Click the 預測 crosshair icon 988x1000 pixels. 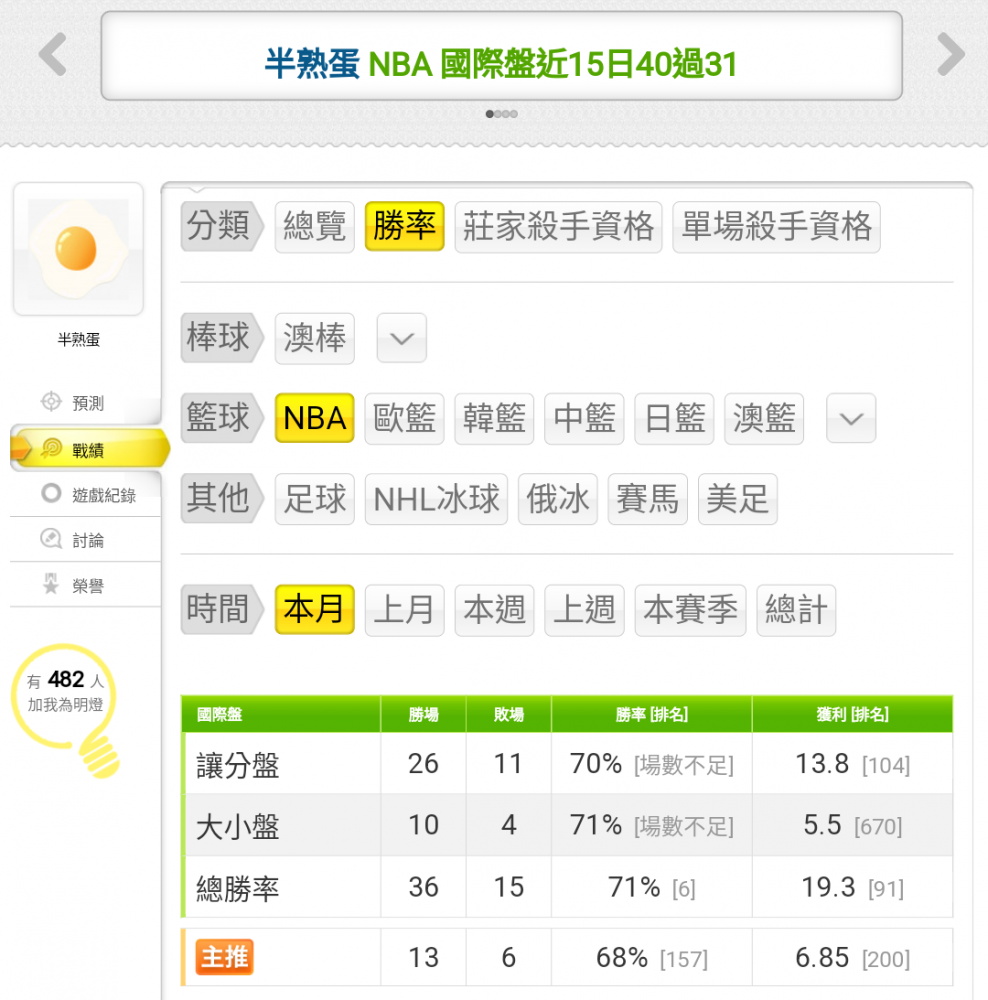(51, 402)
